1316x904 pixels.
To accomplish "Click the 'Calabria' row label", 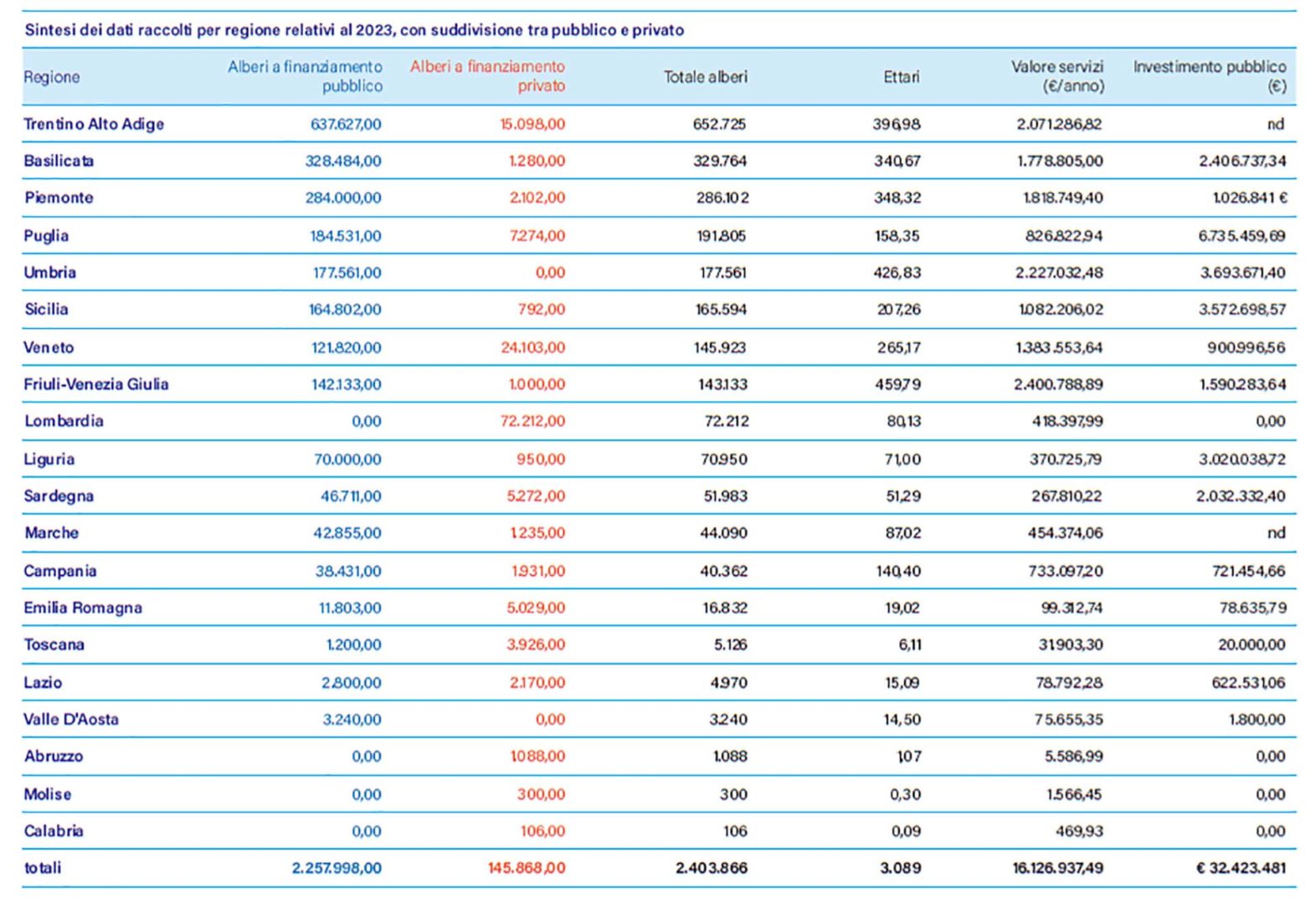I will [54, 830].
